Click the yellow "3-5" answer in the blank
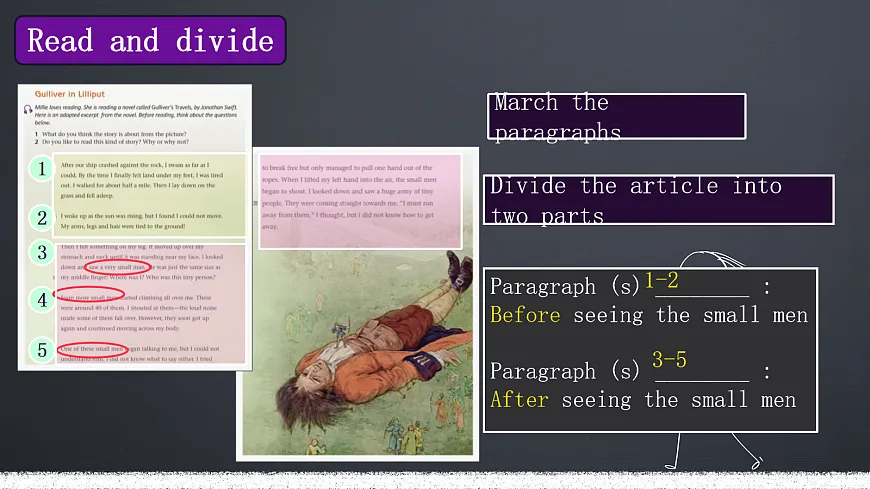 coord(669,360)
